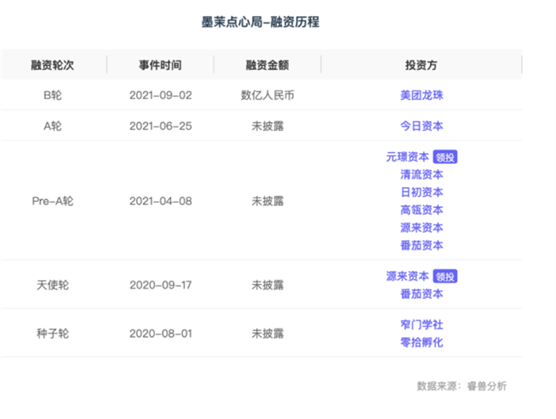Click the 融资金额 column header
This screenshot has height=419, width=556.
click(x=267, y=65)
